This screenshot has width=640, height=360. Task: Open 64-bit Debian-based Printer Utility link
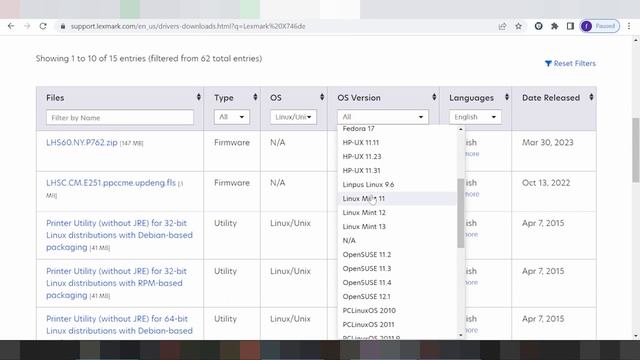click(119, 324)
